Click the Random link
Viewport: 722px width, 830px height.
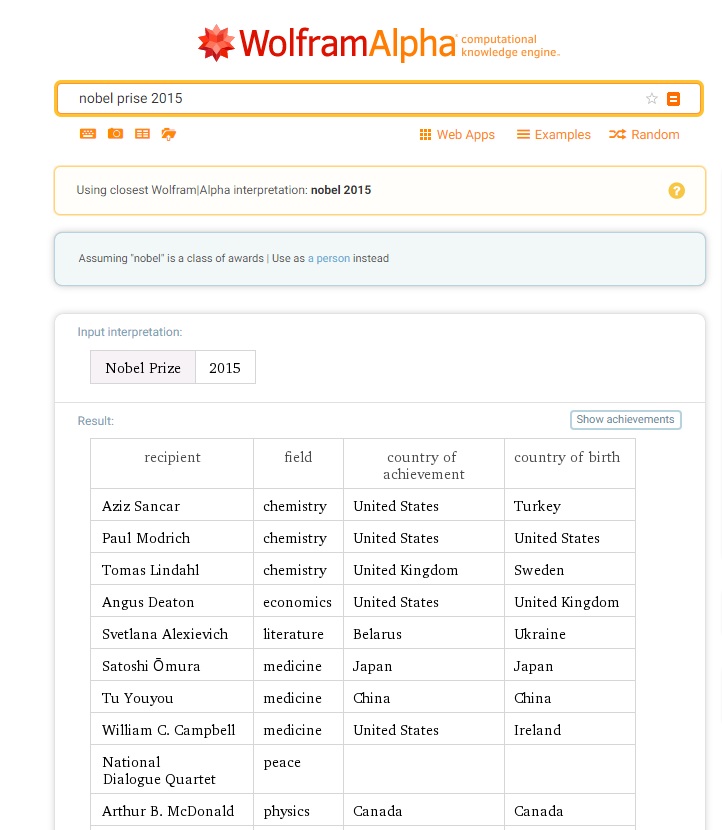[644, 135]
